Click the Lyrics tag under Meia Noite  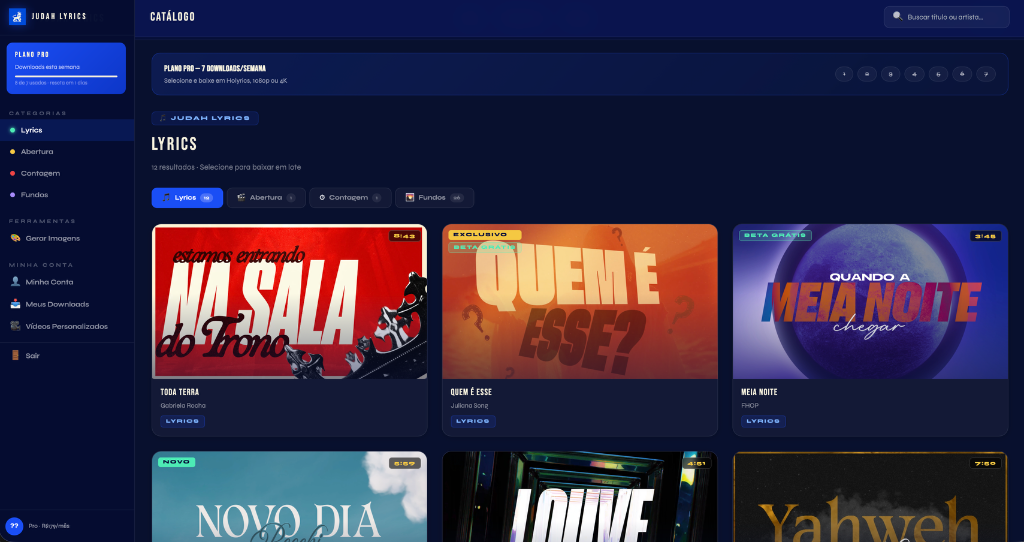(x=763, y=421)
